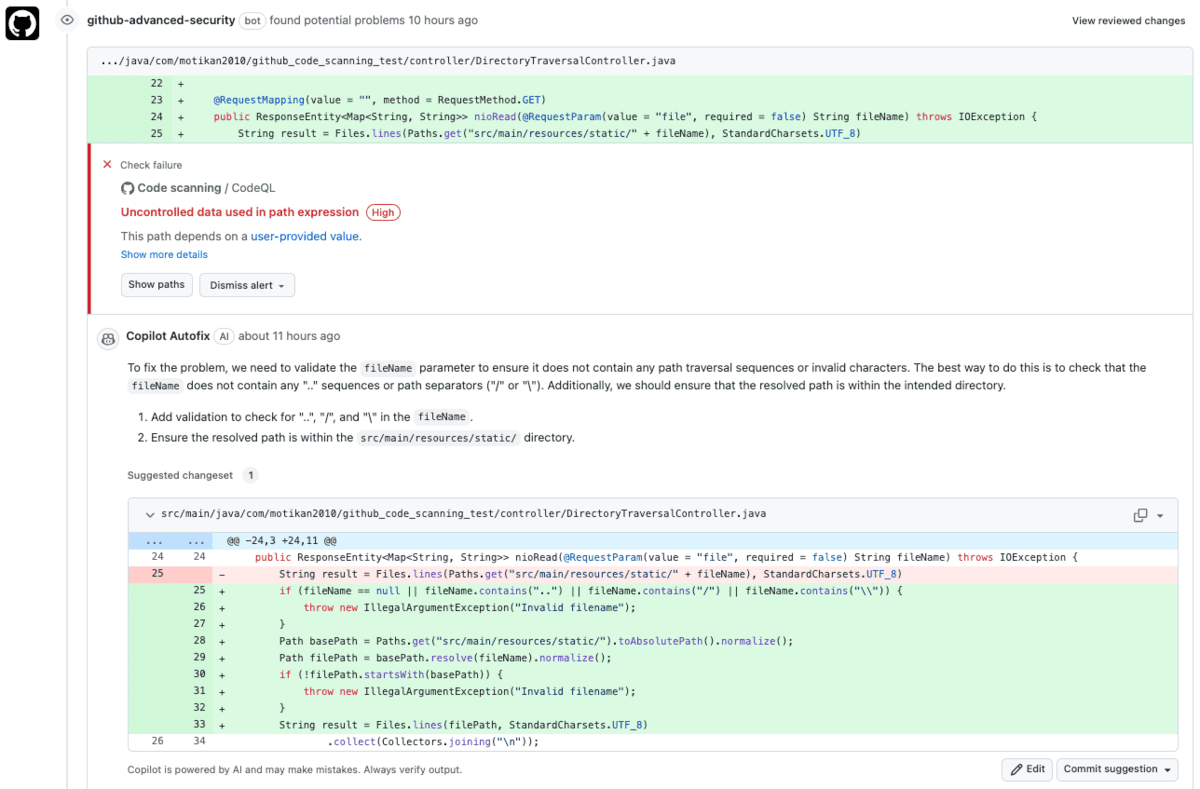Open the Dismiss alert dropdown
This screenshot has width=1200, height=789.
coord(247,285)
